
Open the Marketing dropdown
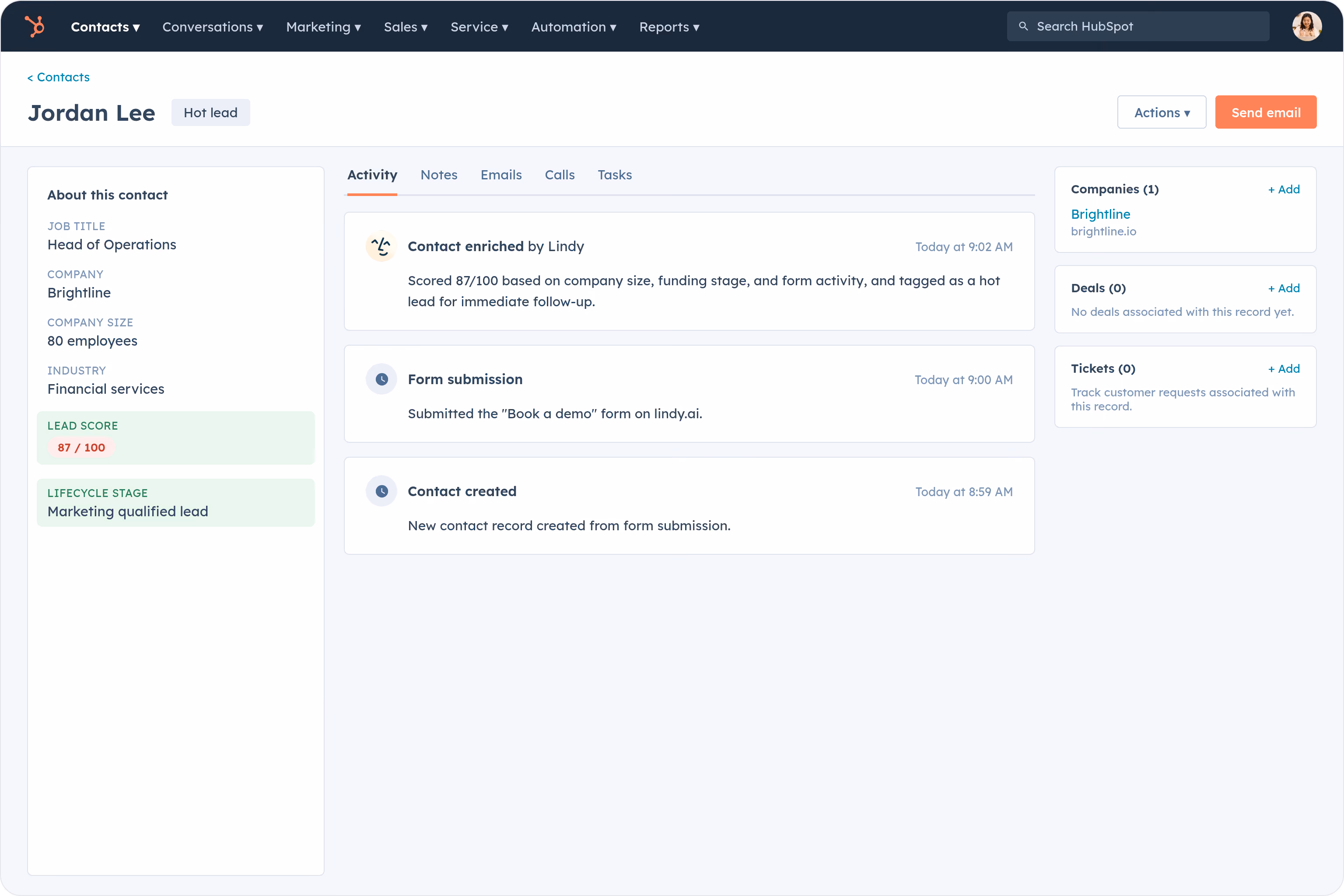pyautogui.click(x=323, y=27)
